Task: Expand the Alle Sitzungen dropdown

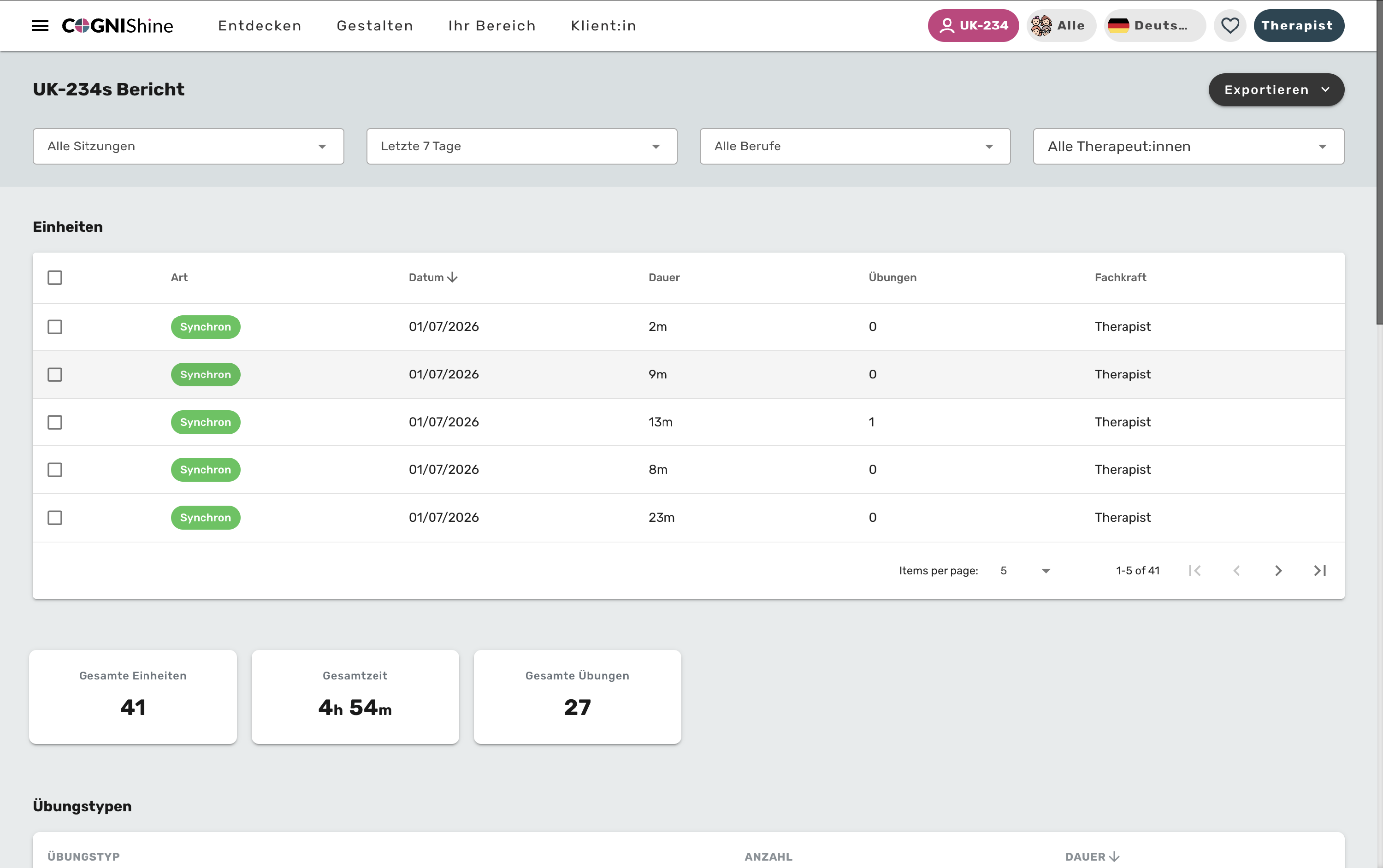Action: click(x=188, y=147)
